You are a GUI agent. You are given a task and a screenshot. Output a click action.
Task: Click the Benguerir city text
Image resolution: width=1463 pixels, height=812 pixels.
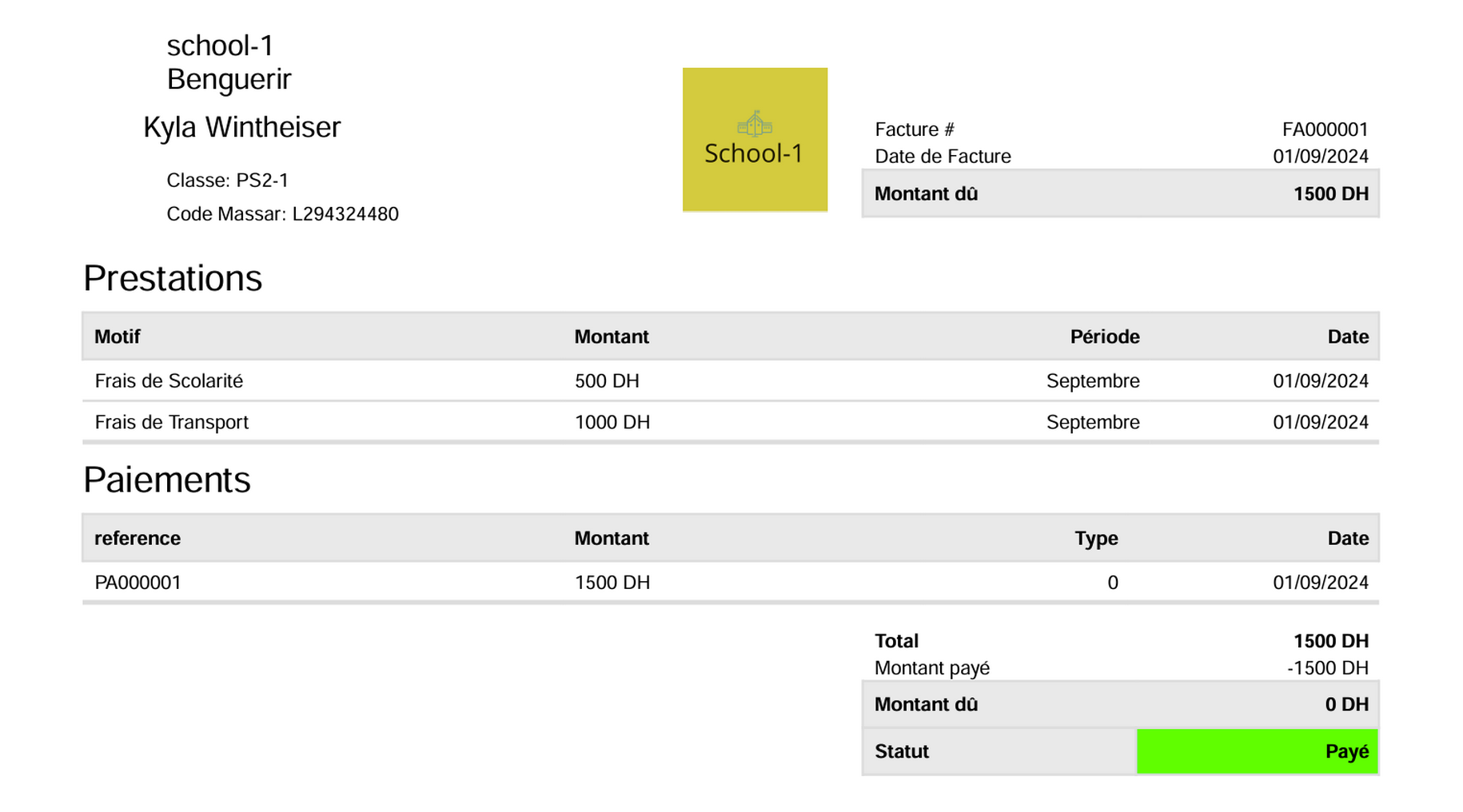tap(229, 79)
